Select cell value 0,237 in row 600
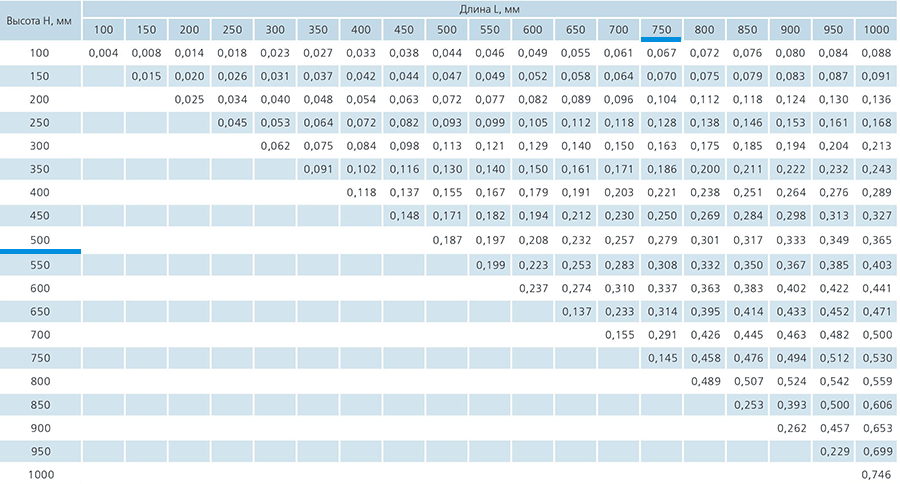The image size is (900, 484). (x=533, y=288)
